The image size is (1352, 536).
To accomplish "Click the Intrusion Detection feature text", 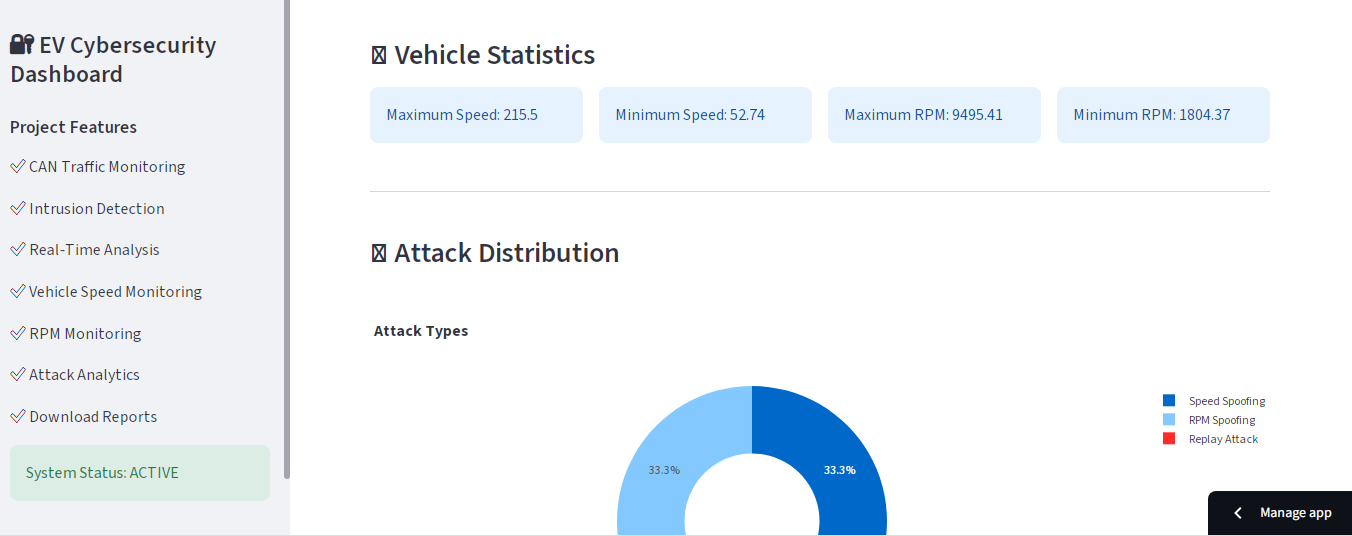I will (x=97, y=208).
